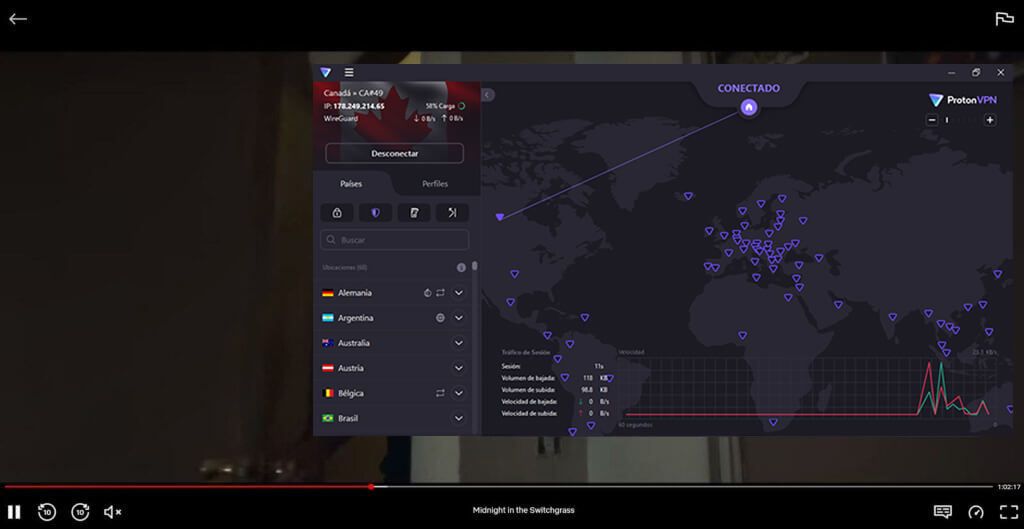Click the Bélgica flag icon
The height and width of the screenshot is (529, 1024).
(328, 393)
